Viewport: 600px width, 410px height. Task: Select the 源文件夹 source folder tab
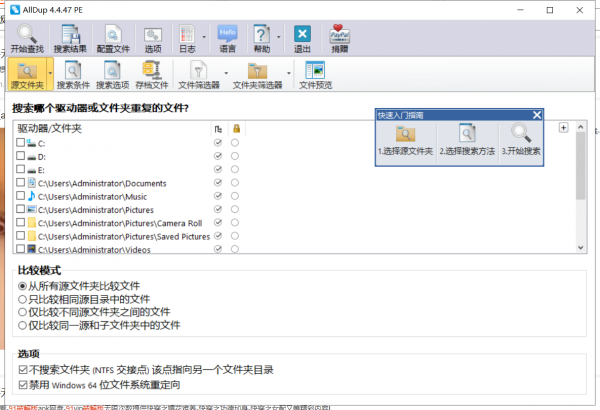tap(27, 74)
